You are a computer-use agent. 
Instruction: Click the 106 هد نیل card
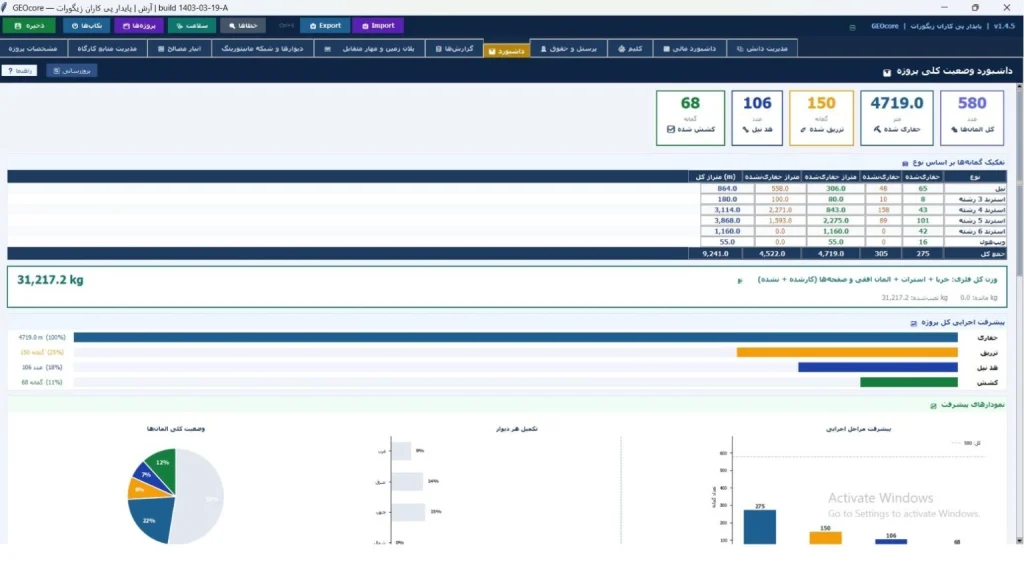[x=757, y=118]
